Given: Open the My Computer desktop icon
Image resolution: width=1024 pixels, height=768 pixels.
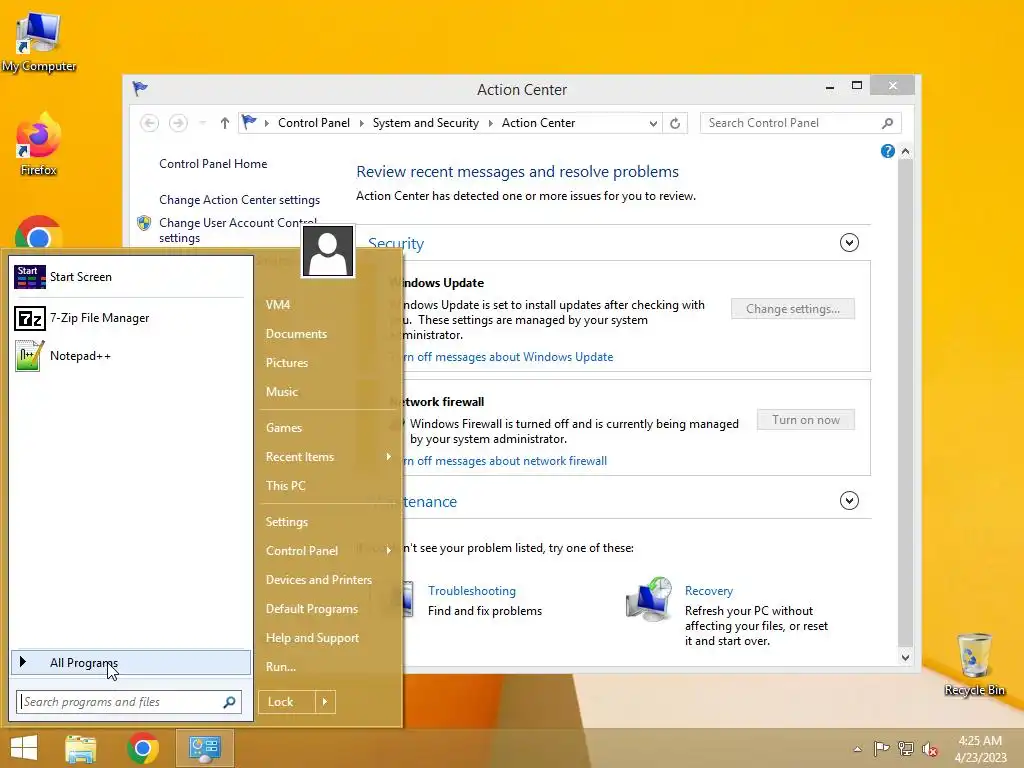Looking at the screenshot, I should [39, 41].
